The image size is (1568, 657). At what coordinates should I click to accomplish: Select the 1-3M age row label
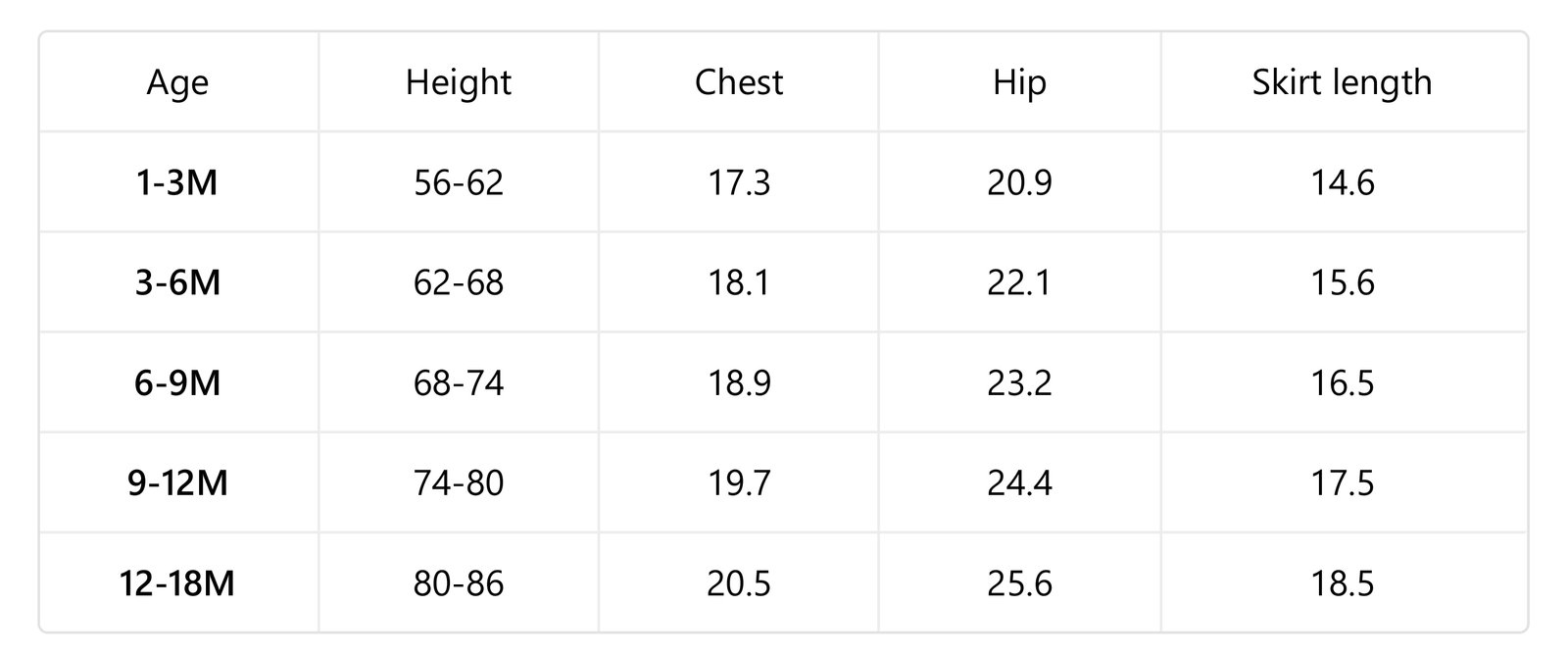(x=177, y=182)
